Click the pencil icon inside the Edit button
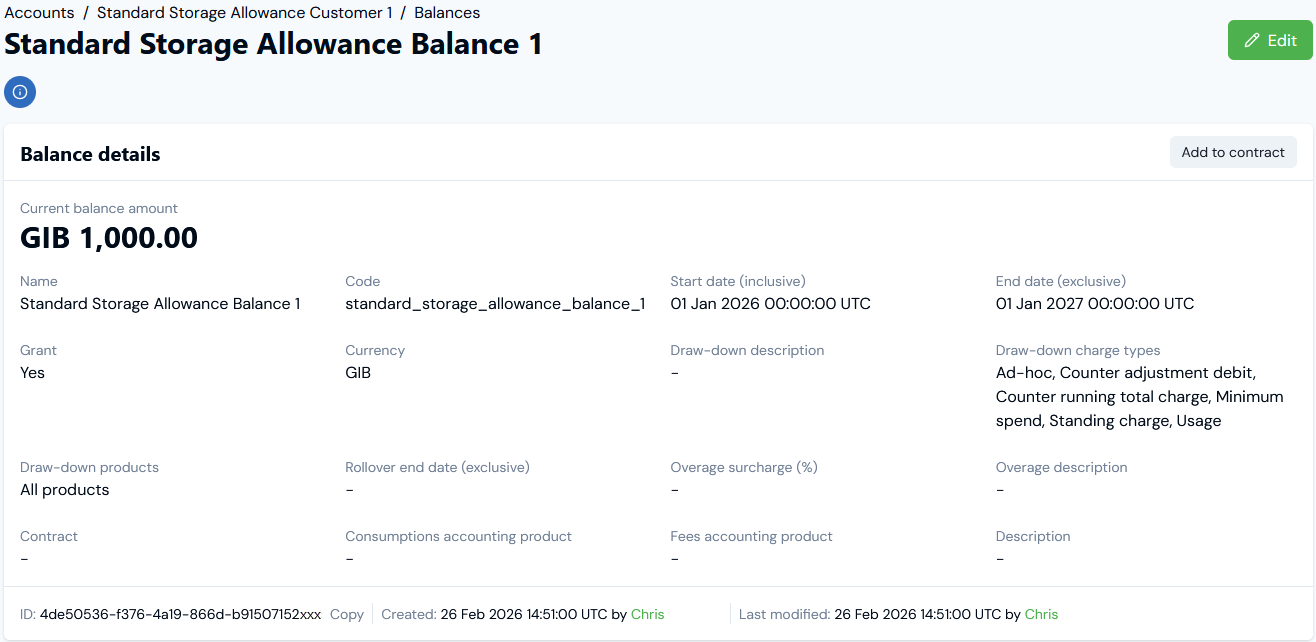The image size is (1316, 642). (1250, 40)
